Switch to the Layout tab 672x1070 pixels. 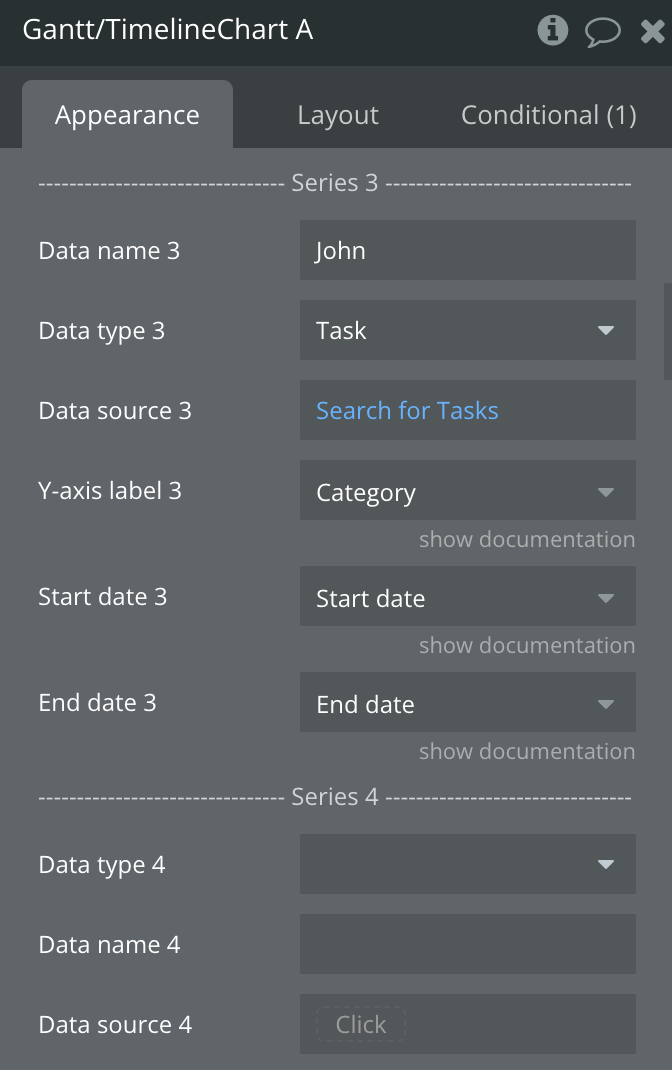pos(338,115)
